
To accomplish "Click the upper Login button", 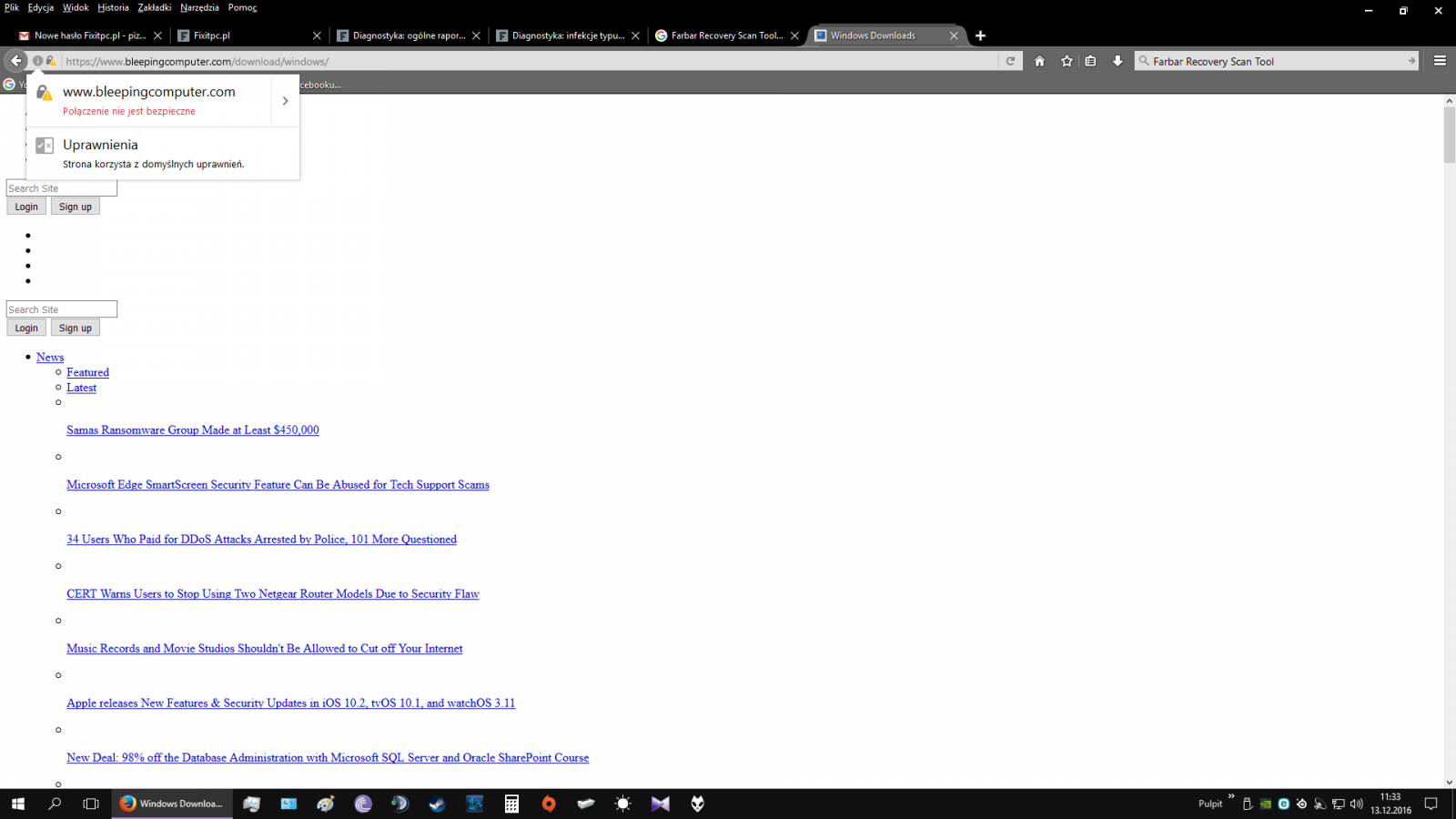I will point(26,207).
